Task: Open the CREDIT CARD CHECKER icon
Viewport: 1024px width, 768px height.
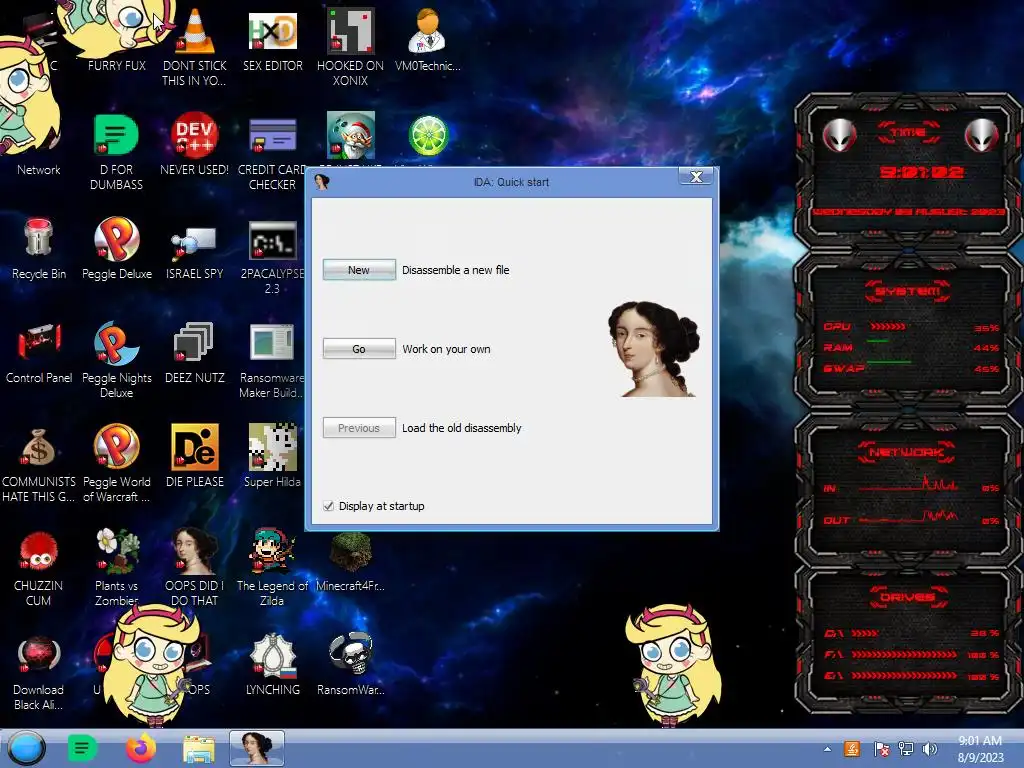Action: tap(272, 152)
